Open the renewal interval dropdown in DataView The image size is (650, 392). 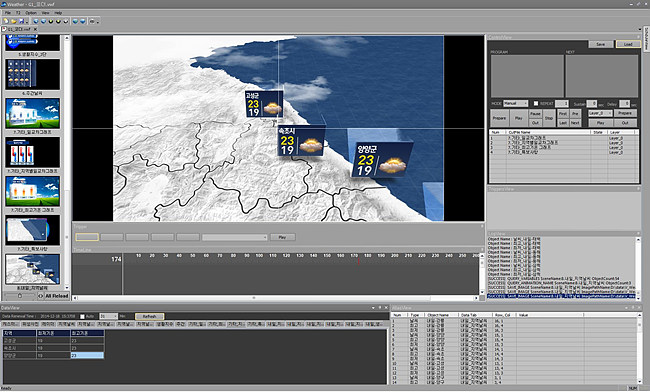pyautogui.click(x=109, y=316)
